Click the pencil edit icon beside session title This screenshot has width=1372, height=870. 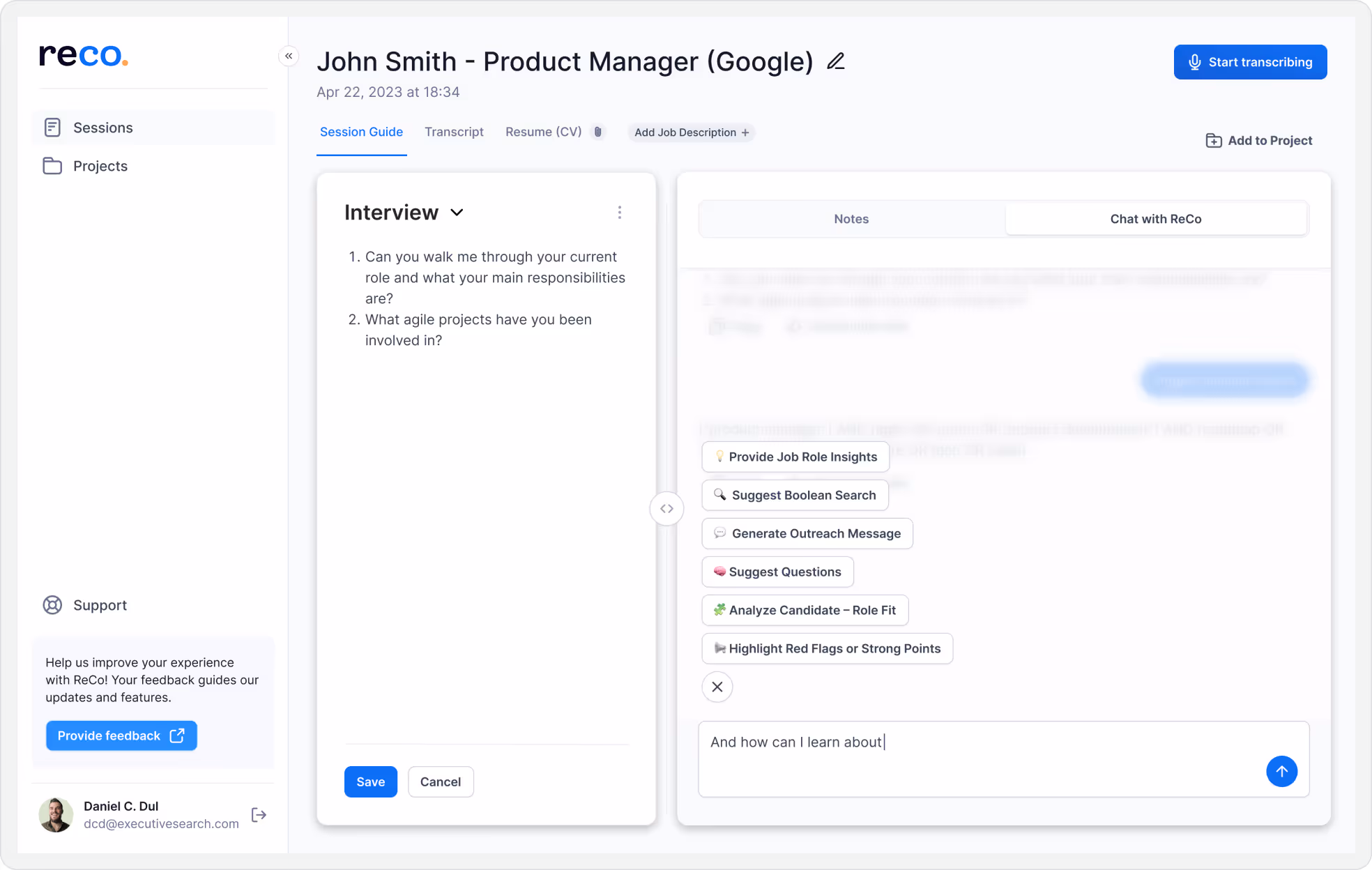(835, 61)
